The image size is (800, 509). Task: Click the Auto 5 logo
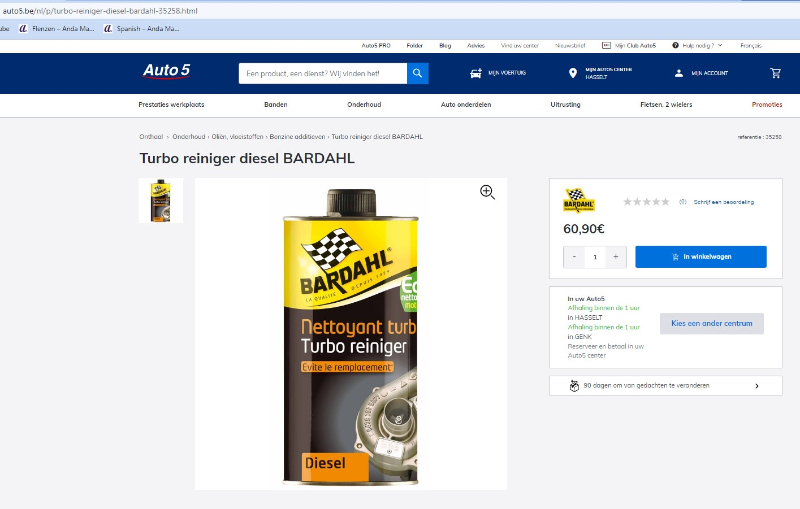point(166,71)
